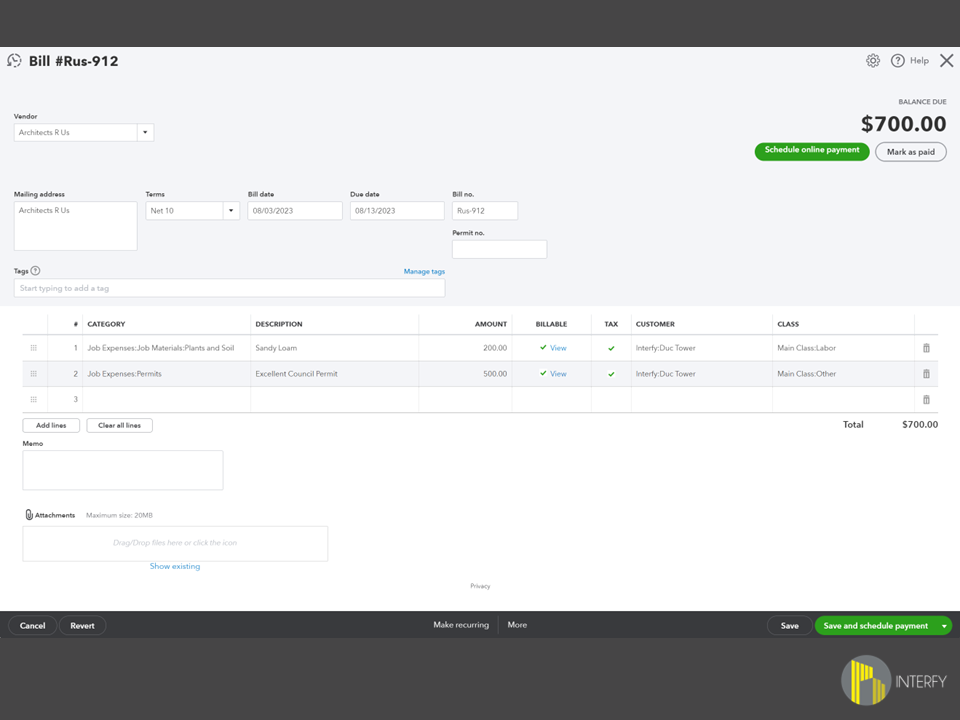
Task: Expand Save and schedule payment arrow
Action: pos(943,626)
